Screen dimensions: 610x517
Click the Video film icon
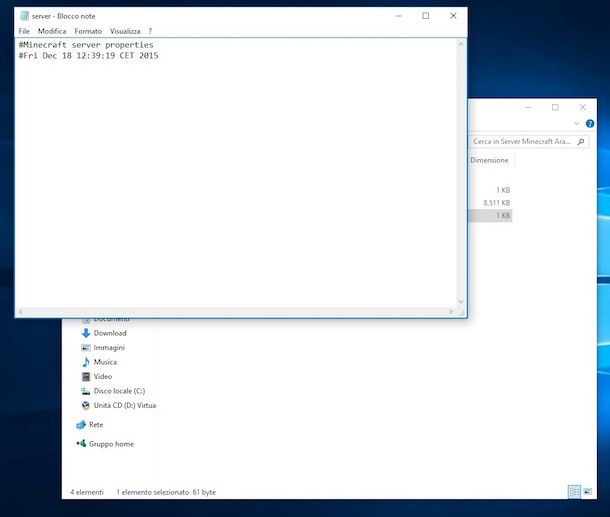(86, 376)
